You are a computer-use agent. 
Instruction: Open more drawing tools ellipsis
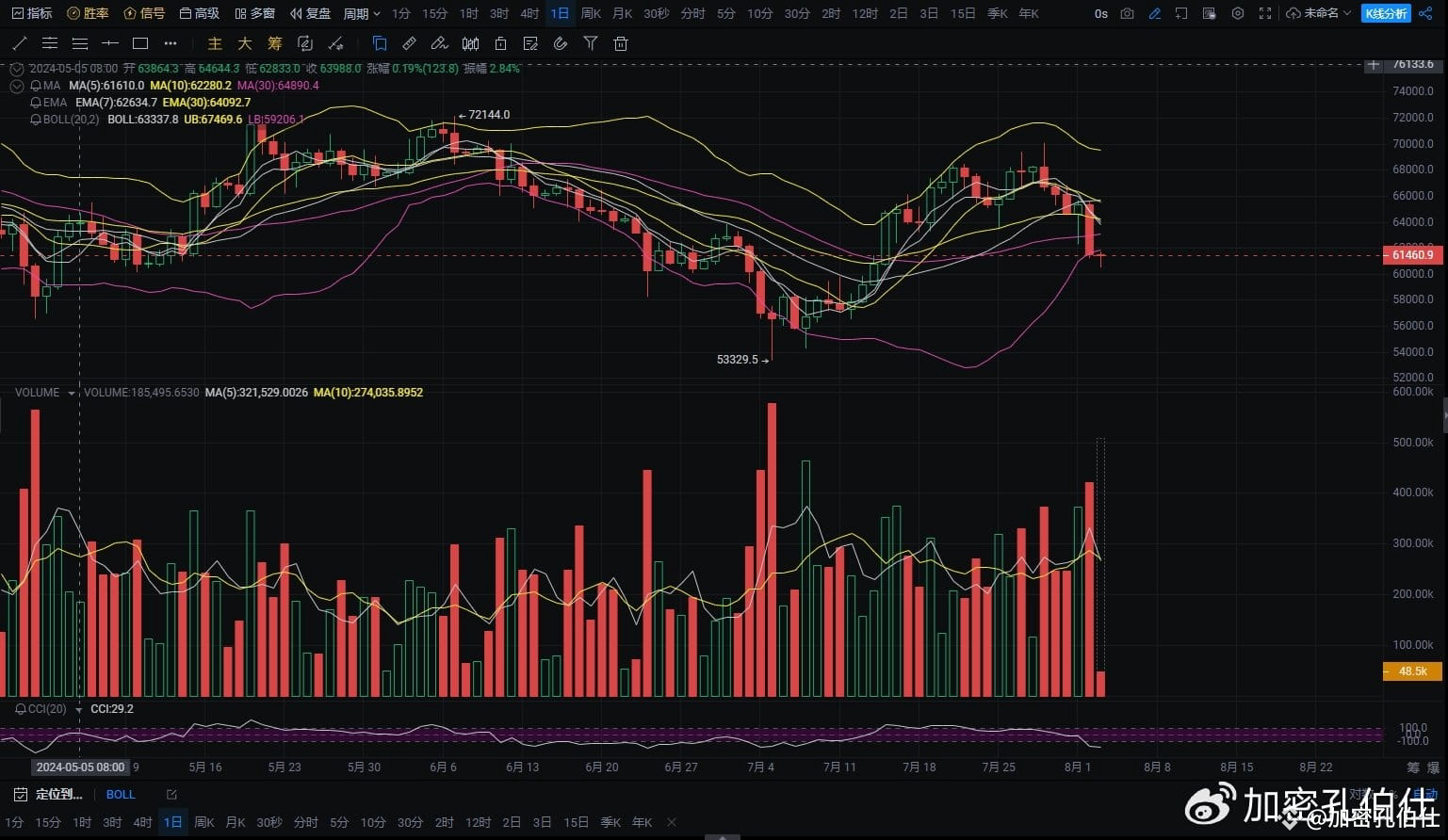[x=171, y=43]
